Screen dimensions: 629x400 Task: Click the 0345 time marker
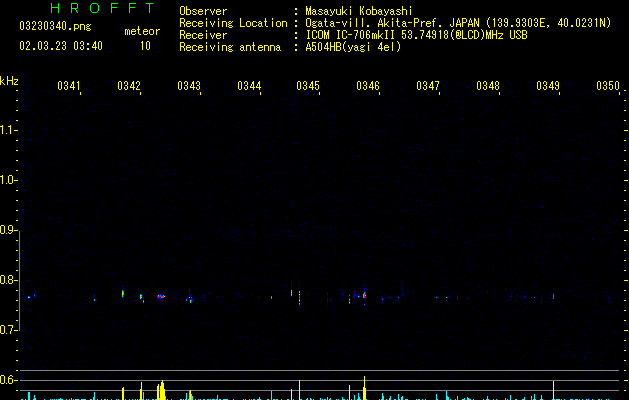point(308,85)
